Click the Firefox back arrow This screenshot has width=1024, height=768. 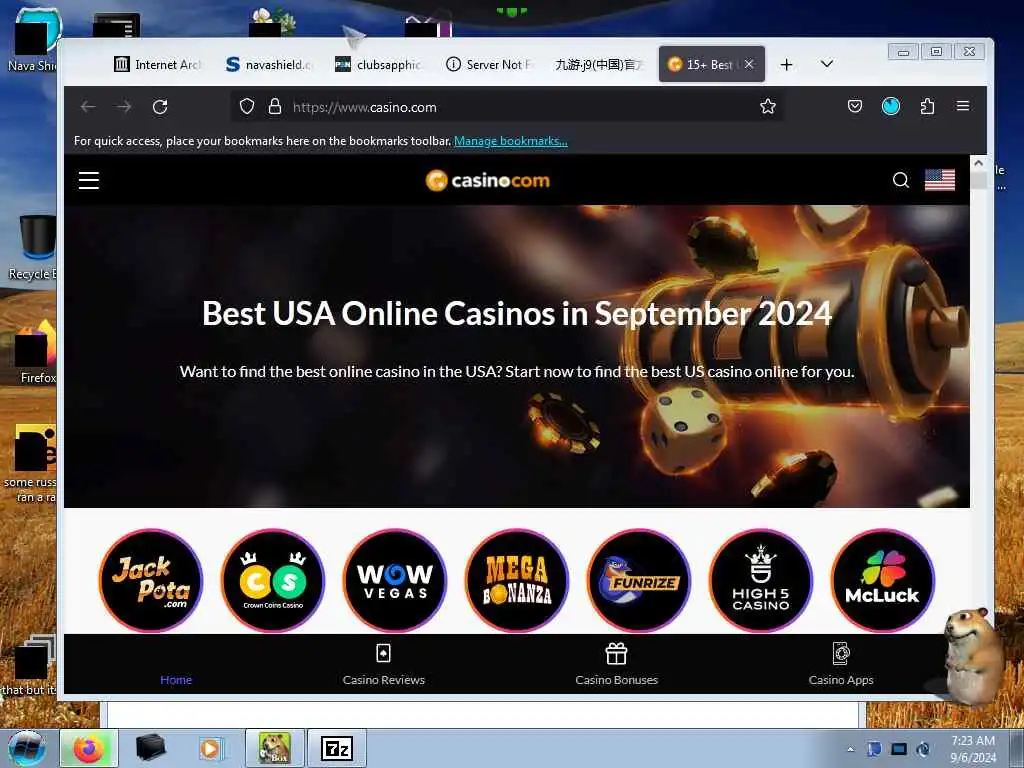pos(88,106)
